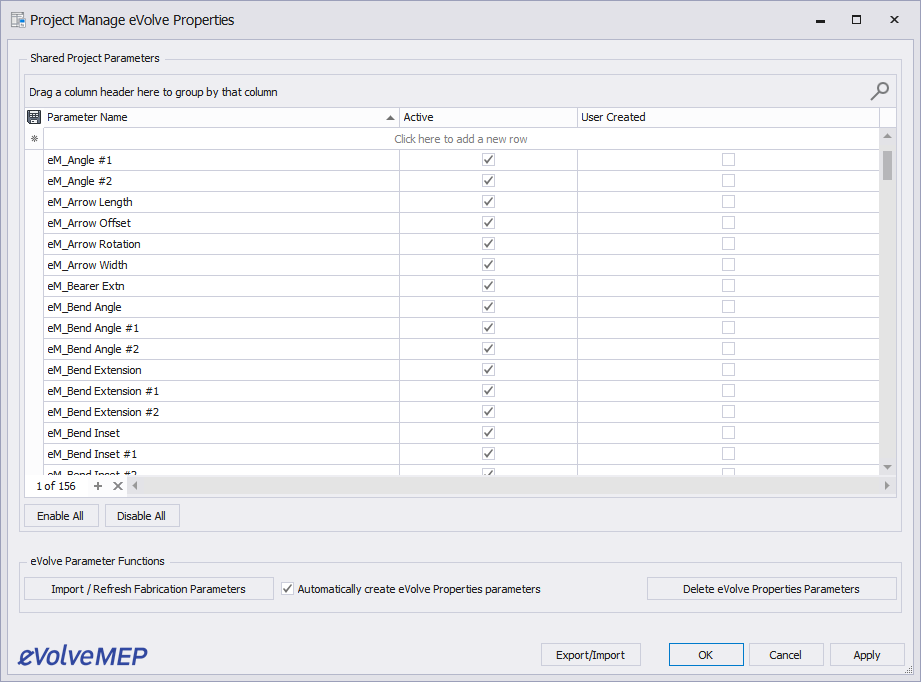The width and height of the screenshot is (921, 682).
Task: Maximize the eVolve Properties window
Action: click(856, 20)
